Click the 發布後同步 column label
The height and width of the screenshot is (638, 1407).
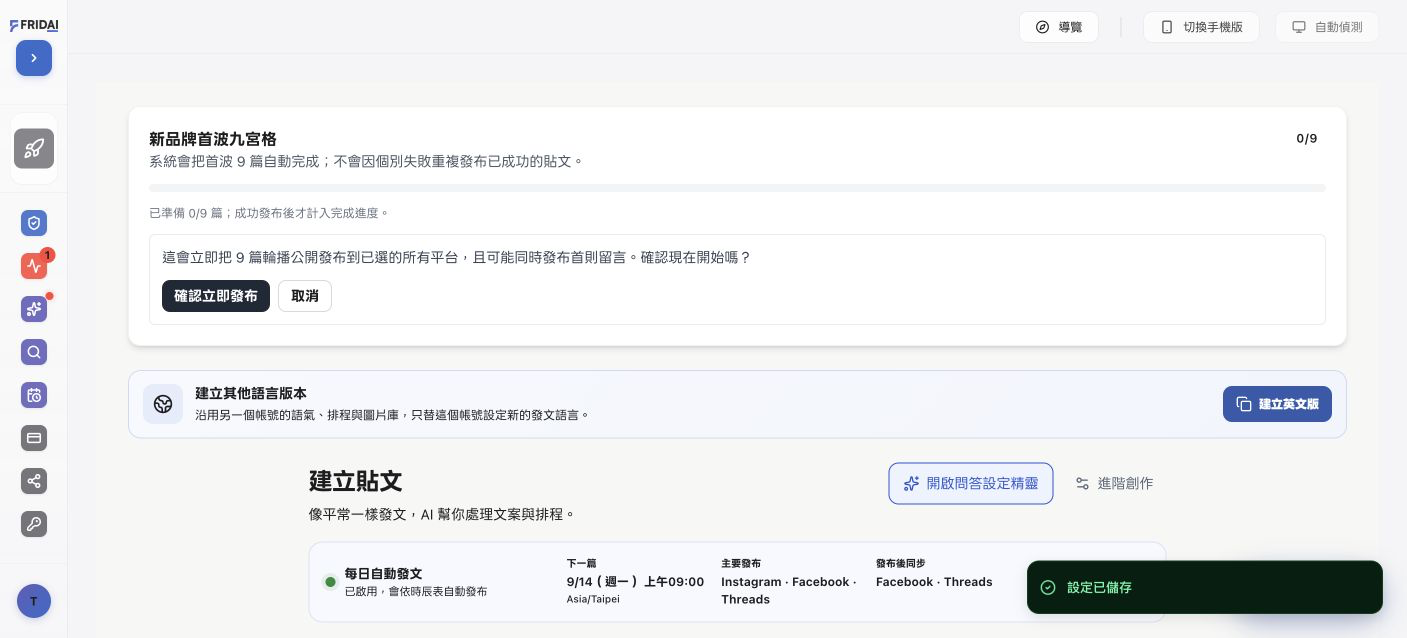point(901,564)
